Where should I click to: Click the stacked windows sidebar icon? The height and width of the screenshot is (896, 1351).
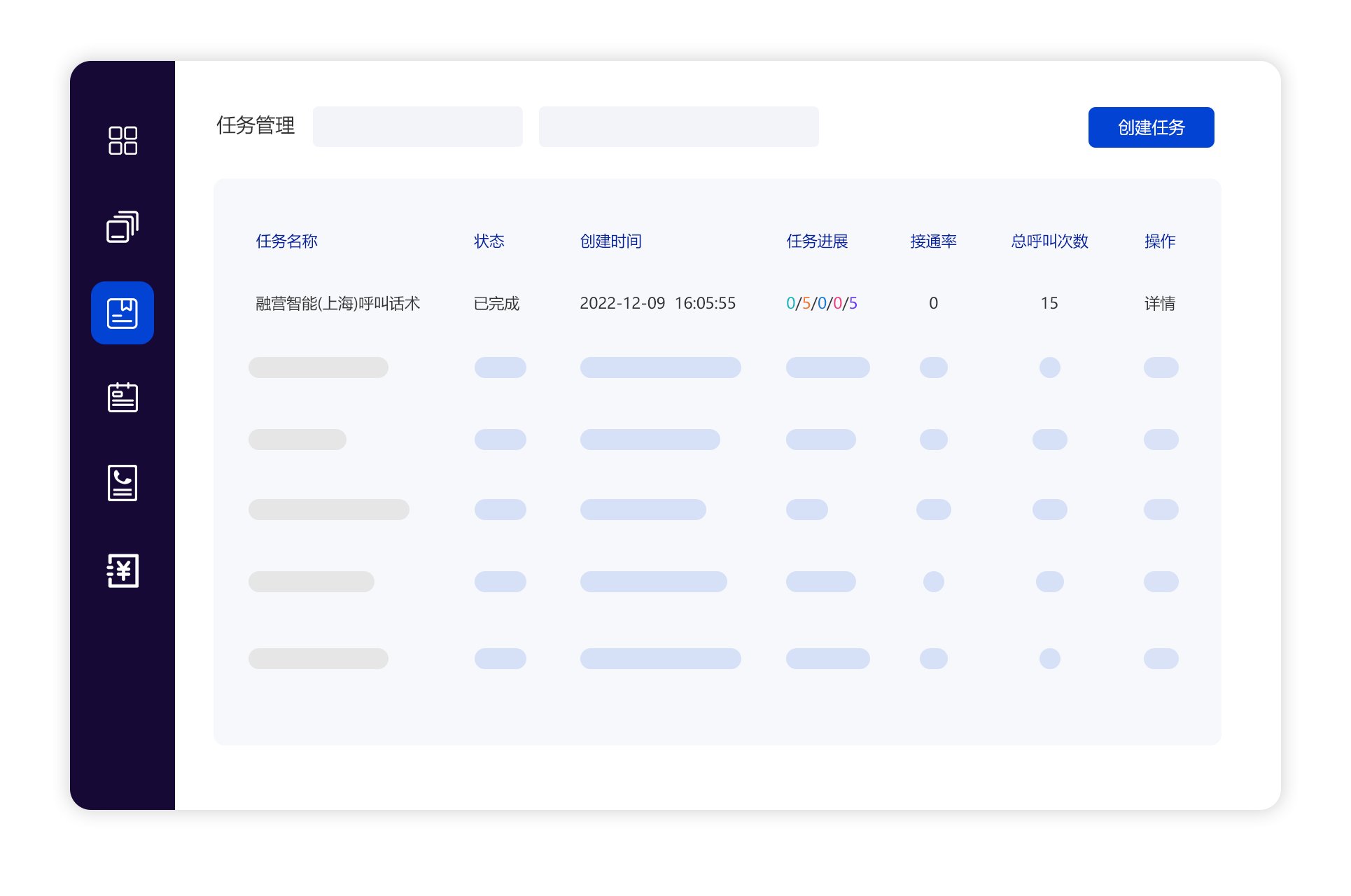coord(122,227)
